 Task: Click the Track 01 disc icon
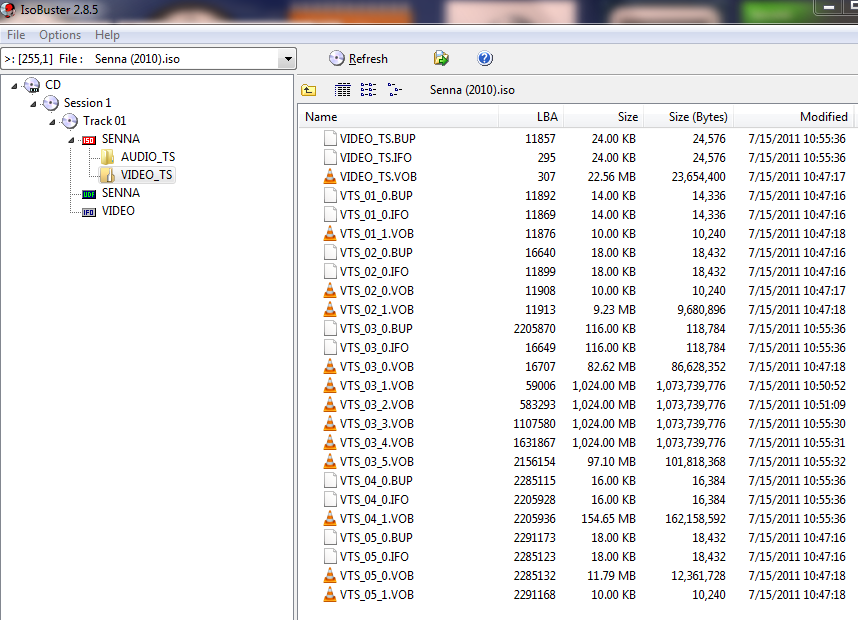point(69,121)
